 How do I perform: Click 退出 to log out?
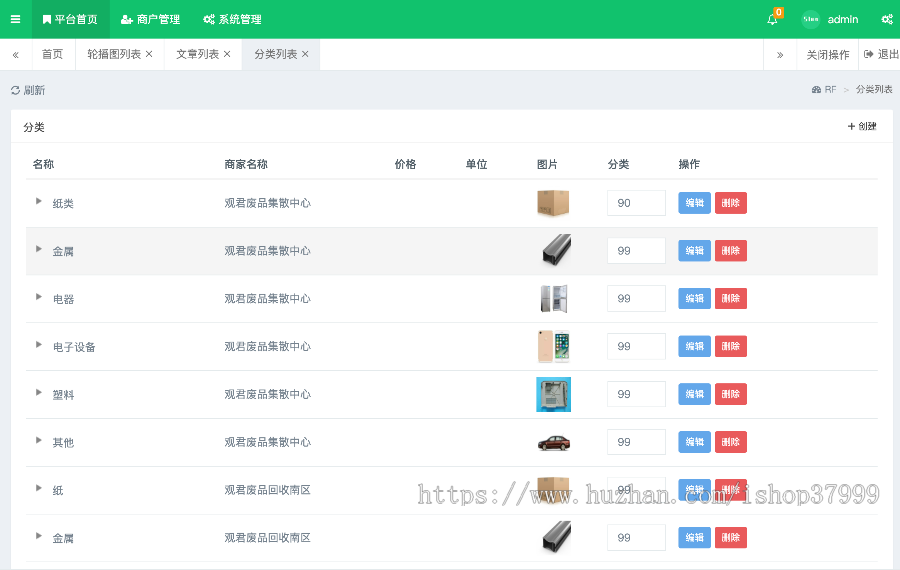click(x=881, y=55)
